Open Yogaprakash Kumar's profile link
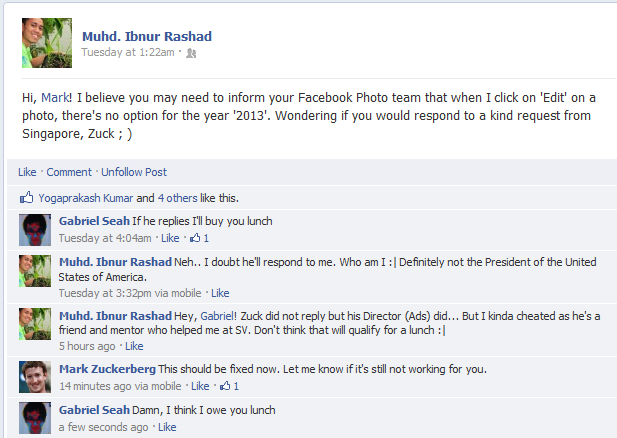The height and width of the screenshot is (438, 617). point(85,198)
